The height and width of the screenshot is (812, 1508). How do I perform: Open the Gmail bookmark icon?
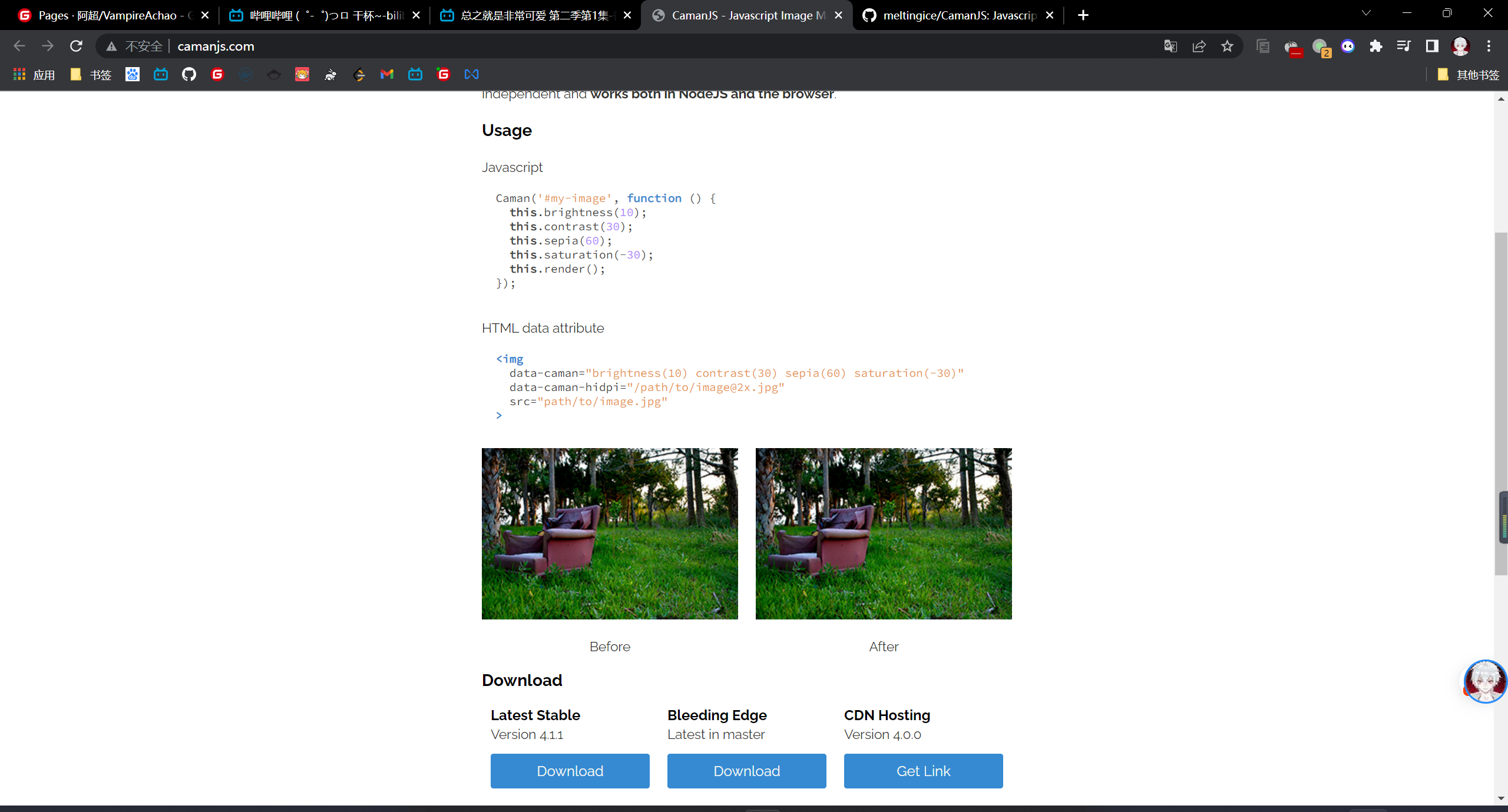(x=386, y=74)
